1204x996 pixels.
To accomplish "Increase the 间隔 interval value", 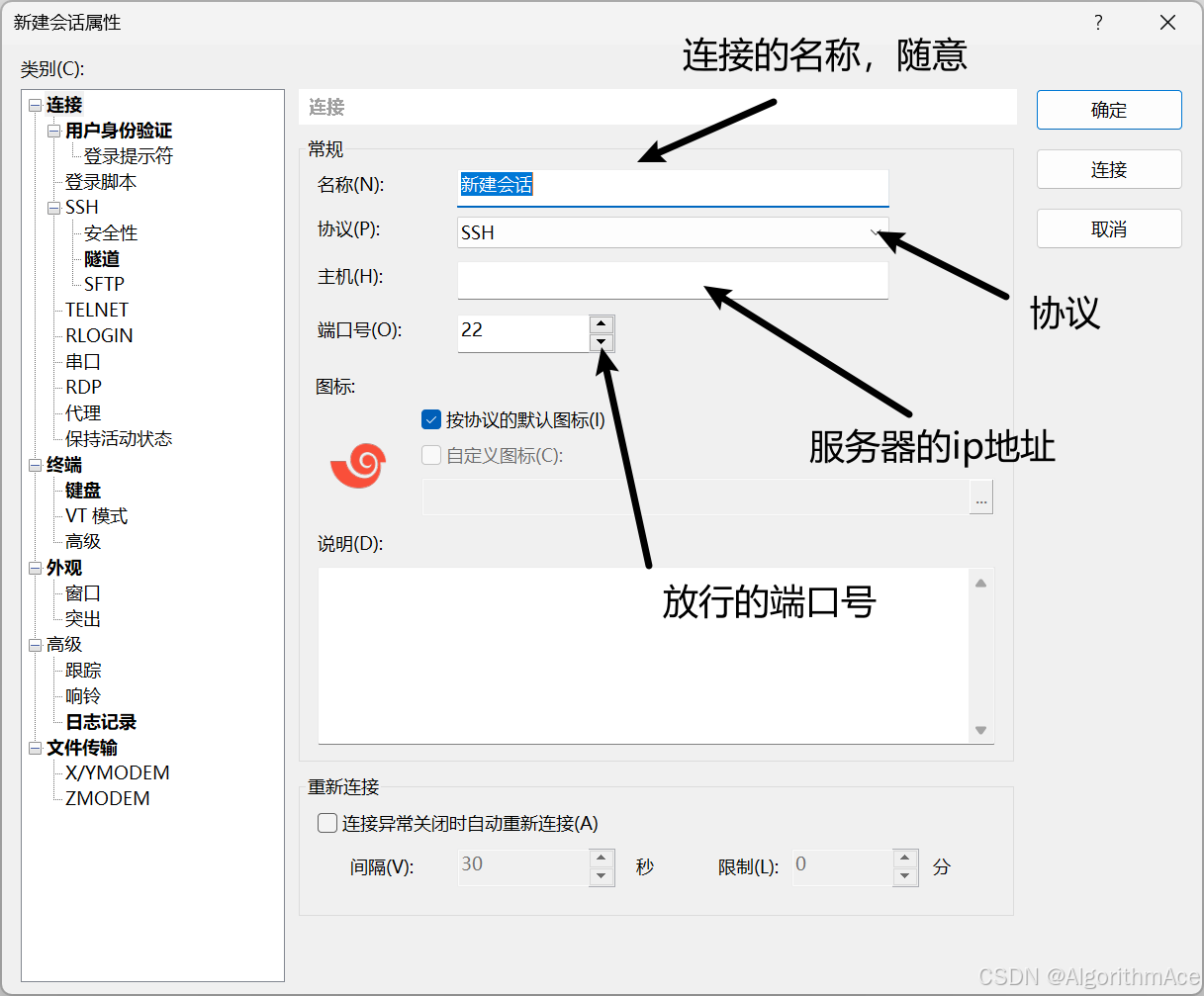I will point(602,859).
